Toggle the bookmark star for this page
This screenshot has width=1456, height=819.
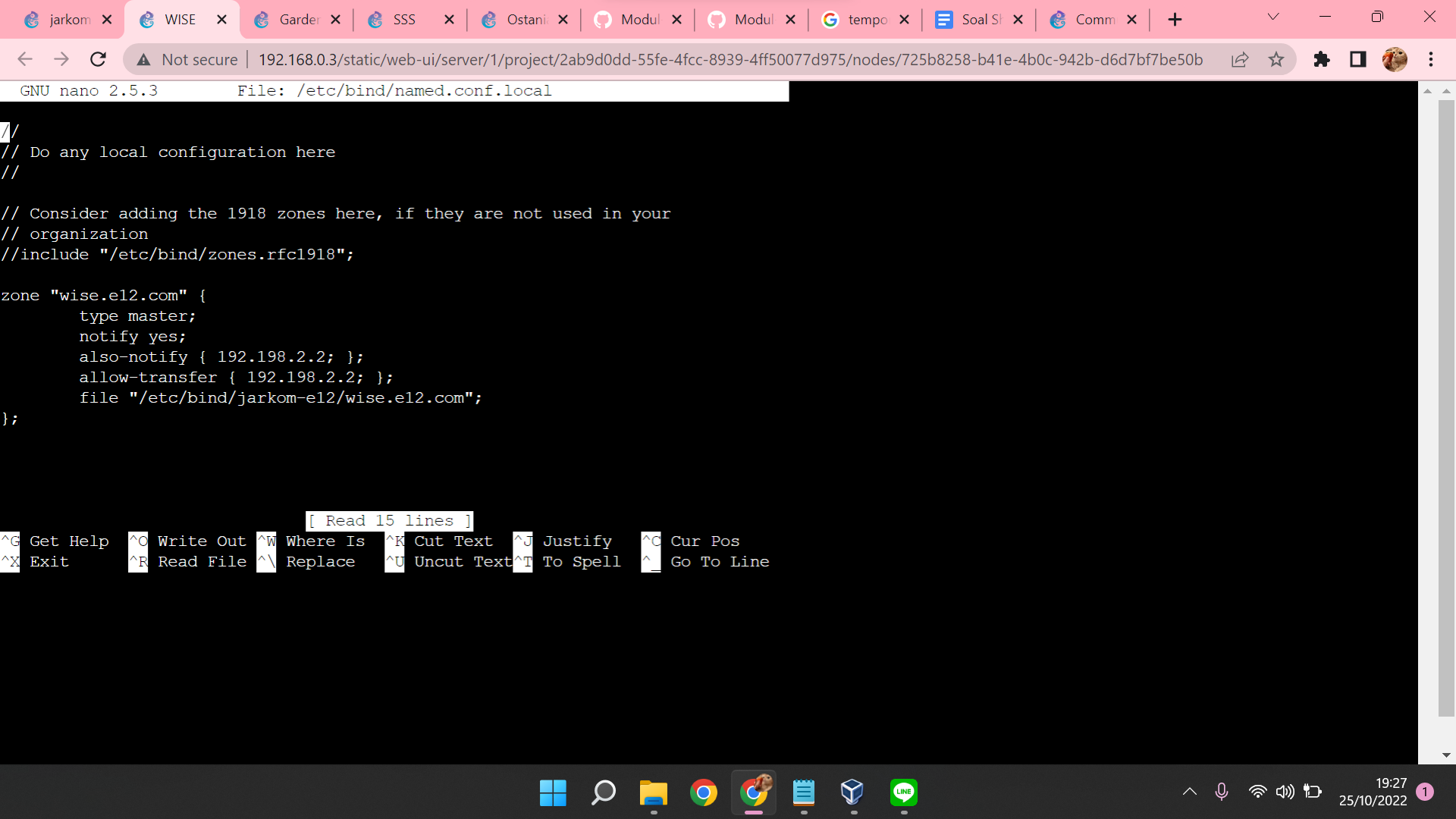point(1277,59)
